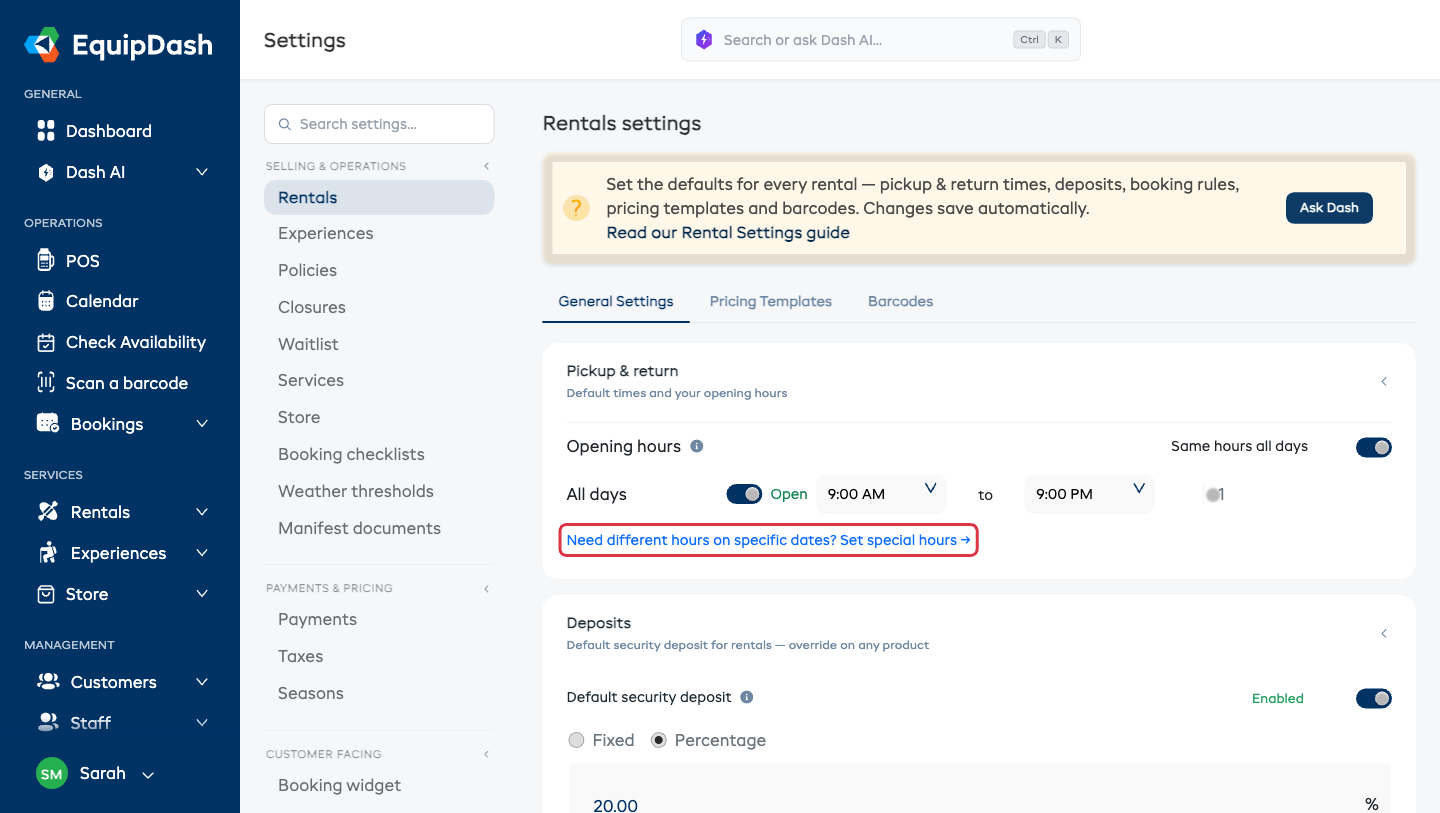This screenshot has width=1440, height=813.
Task: Toggle Same hours all days switch
Action: pyautogui.click(x=1373, y=447)
